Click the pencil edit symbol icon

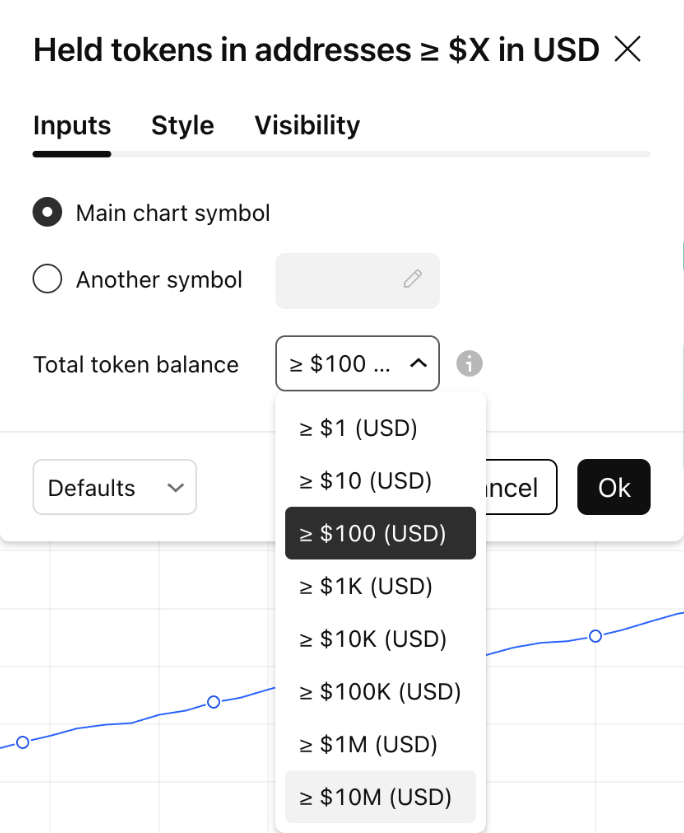pos(413,279)
